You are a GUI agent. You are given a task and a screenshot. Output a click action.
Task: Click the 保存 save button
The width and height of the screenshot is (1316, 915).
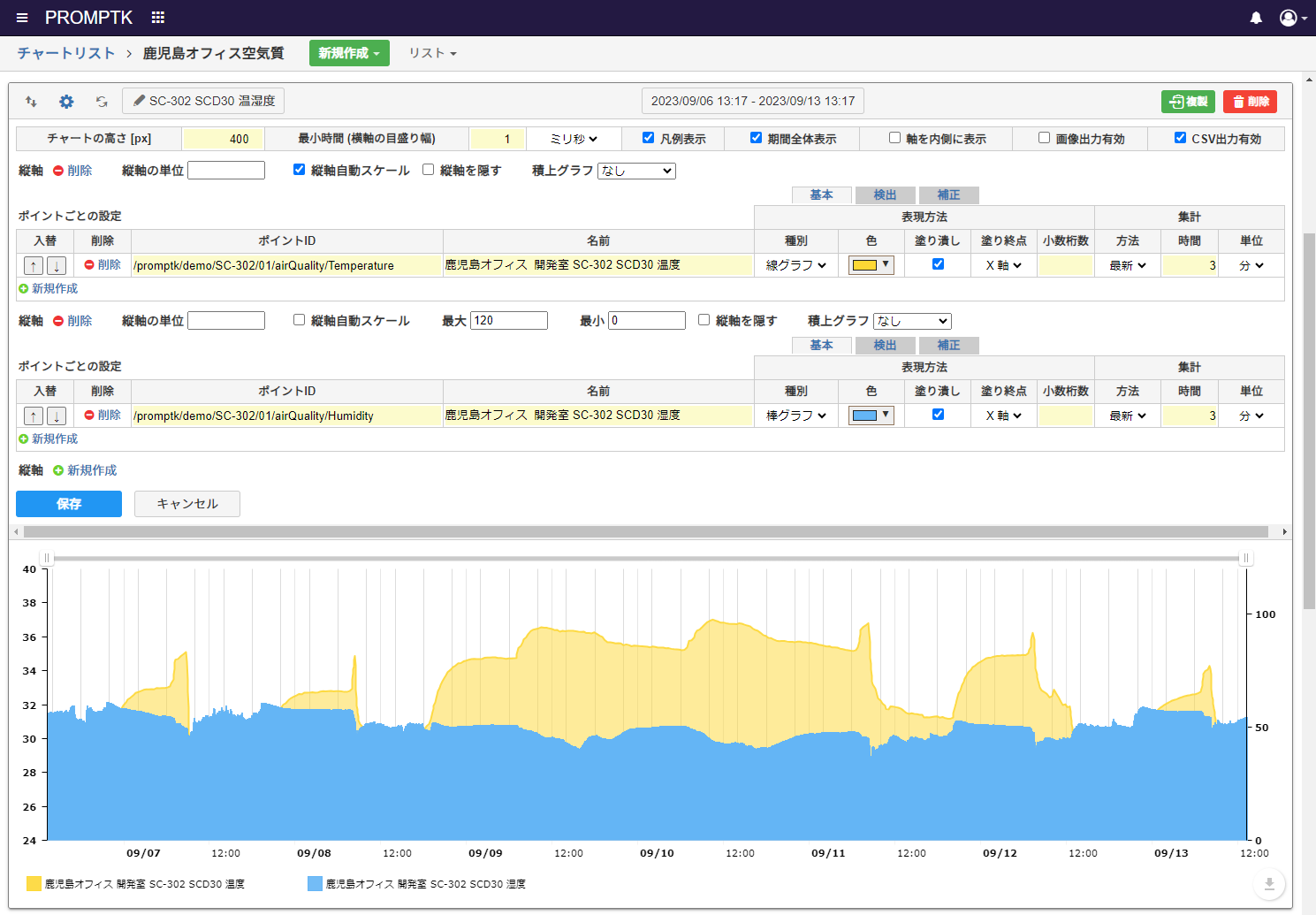[x=69, y=504]
